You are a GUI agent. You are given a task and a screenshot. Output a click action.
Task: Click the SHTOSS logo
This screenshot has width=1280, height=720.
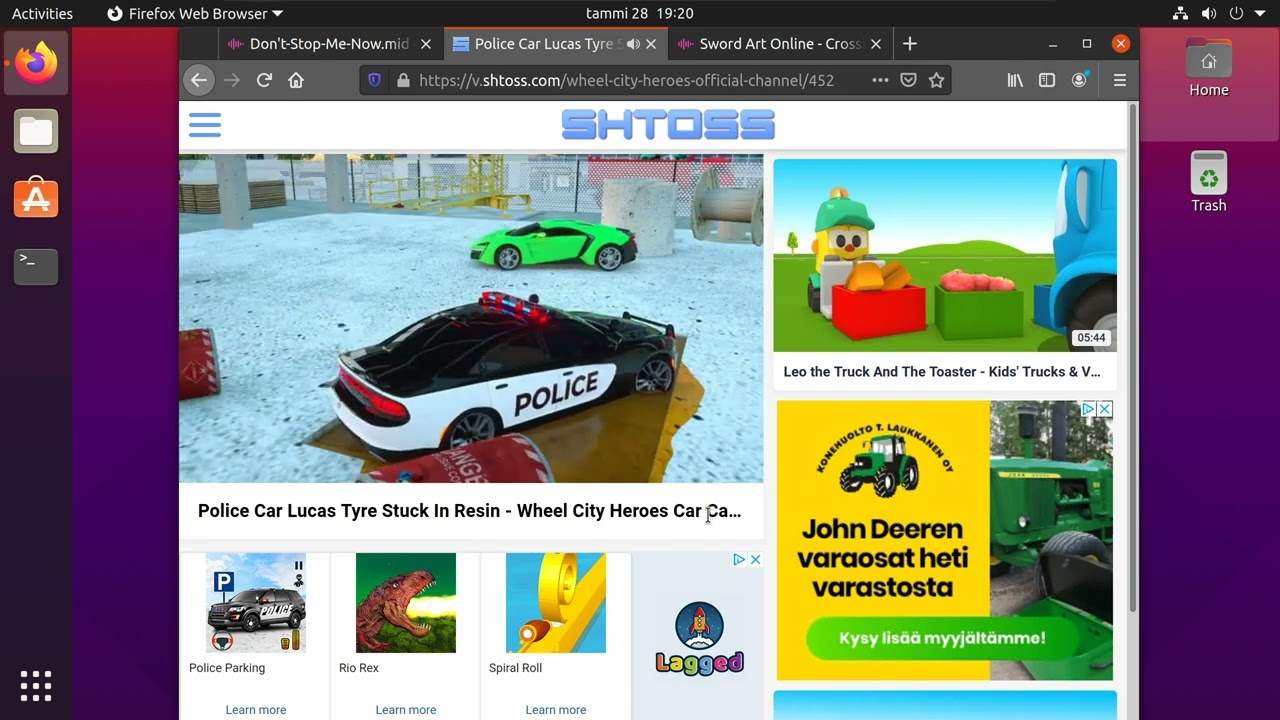668,125
